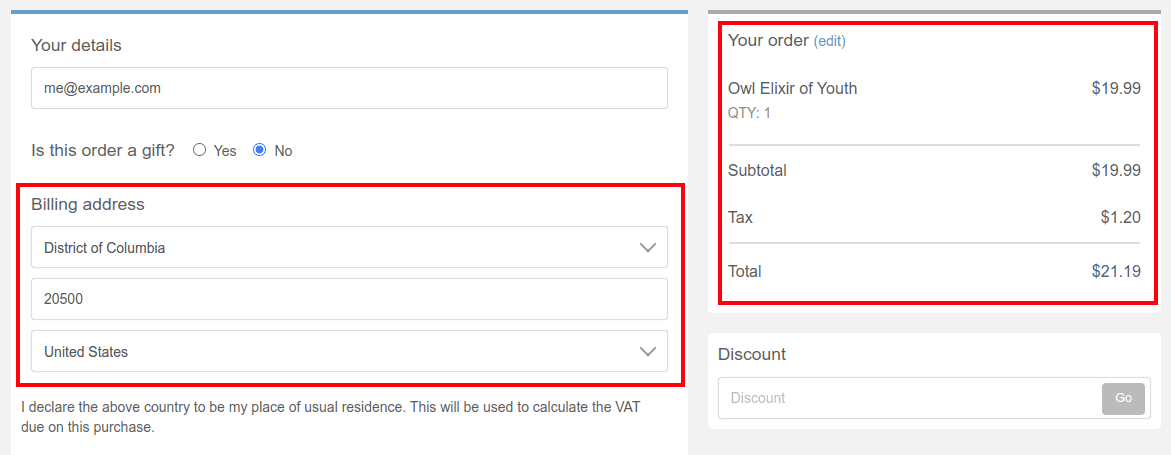Click the "Is this order a gift?" label
The height and width of the screenshot is (455, 1171).
(103, 150)
